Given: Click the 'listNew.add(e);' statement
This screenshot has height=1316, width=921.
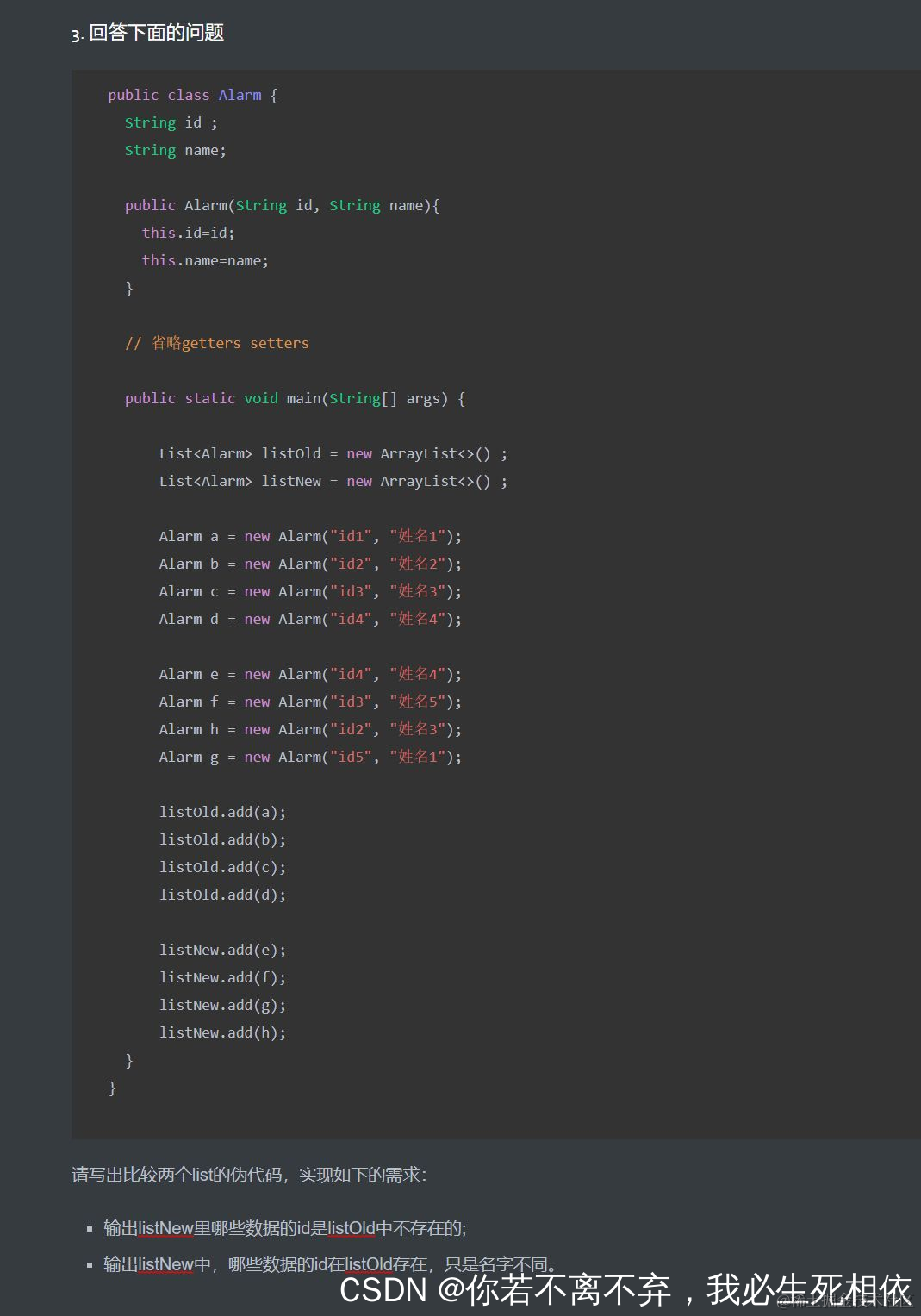Looking at the screenshot, I should pos(223,950).
